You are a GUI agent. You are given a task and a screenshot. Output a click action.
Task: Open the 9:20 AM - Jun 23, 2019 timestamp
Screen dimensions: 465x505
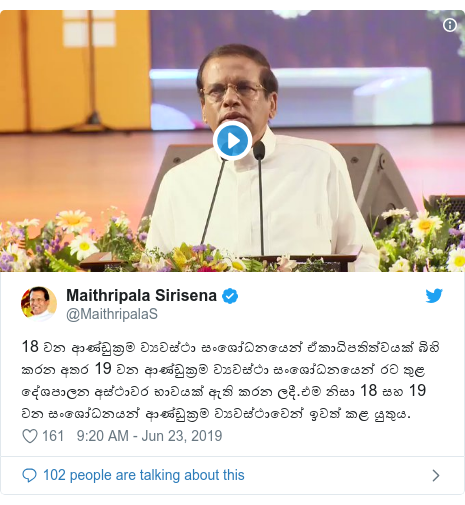149,436
